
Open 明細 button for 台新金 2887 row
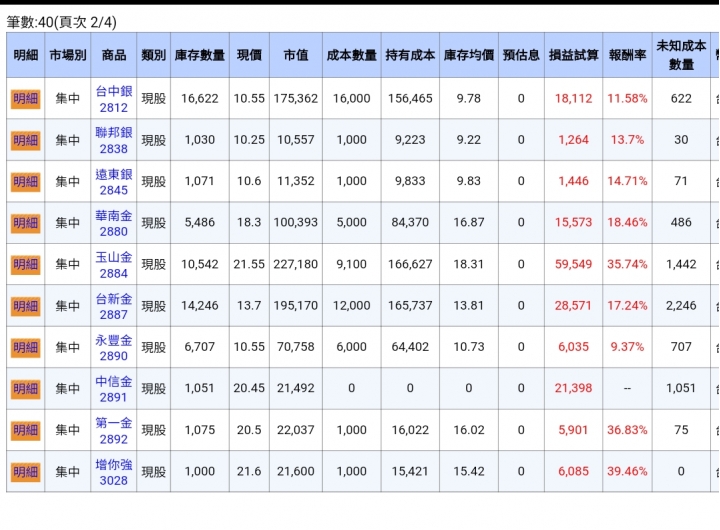(26, 306)
